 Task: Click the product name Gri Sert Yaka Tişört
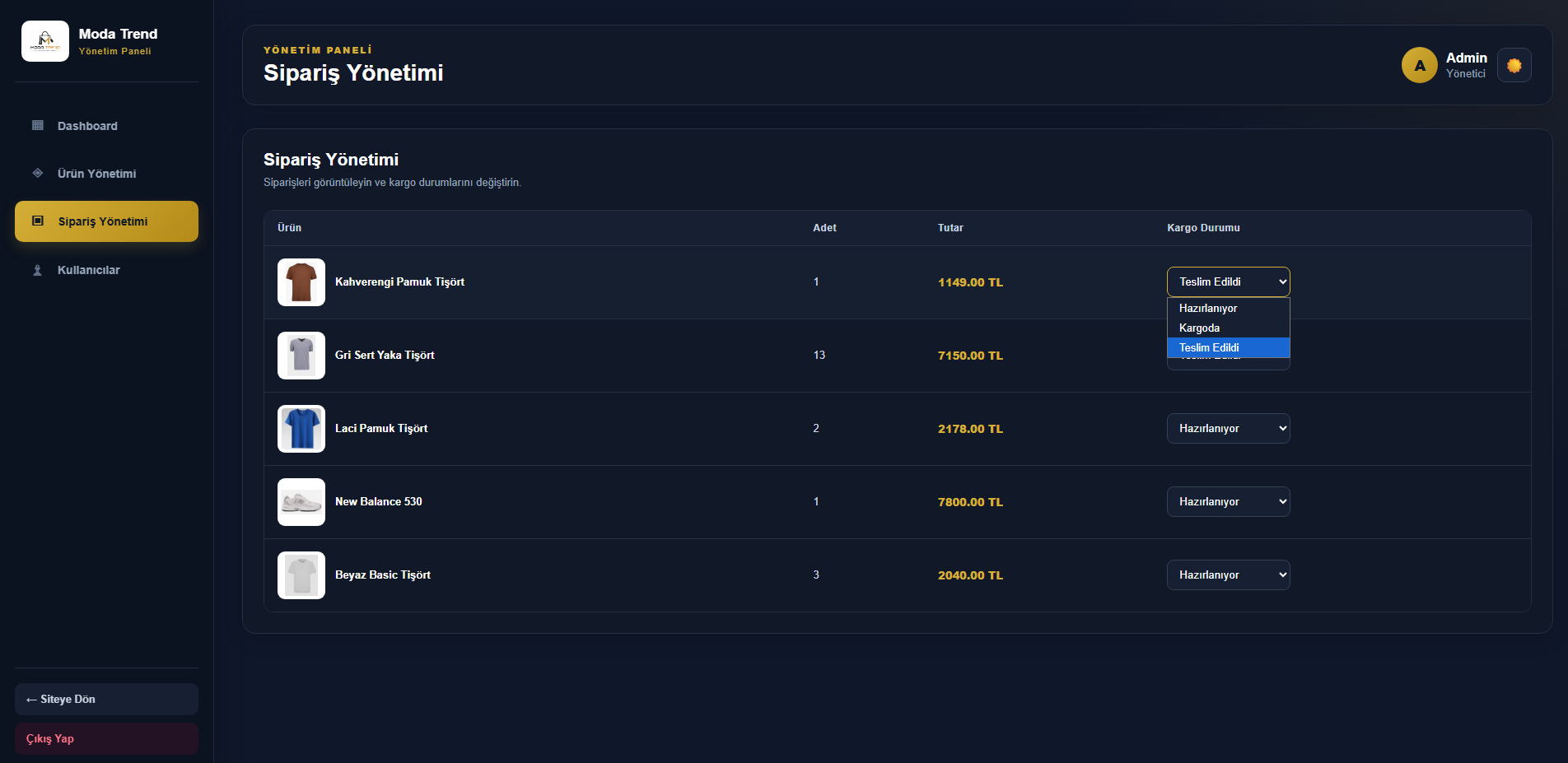(385, 355)
